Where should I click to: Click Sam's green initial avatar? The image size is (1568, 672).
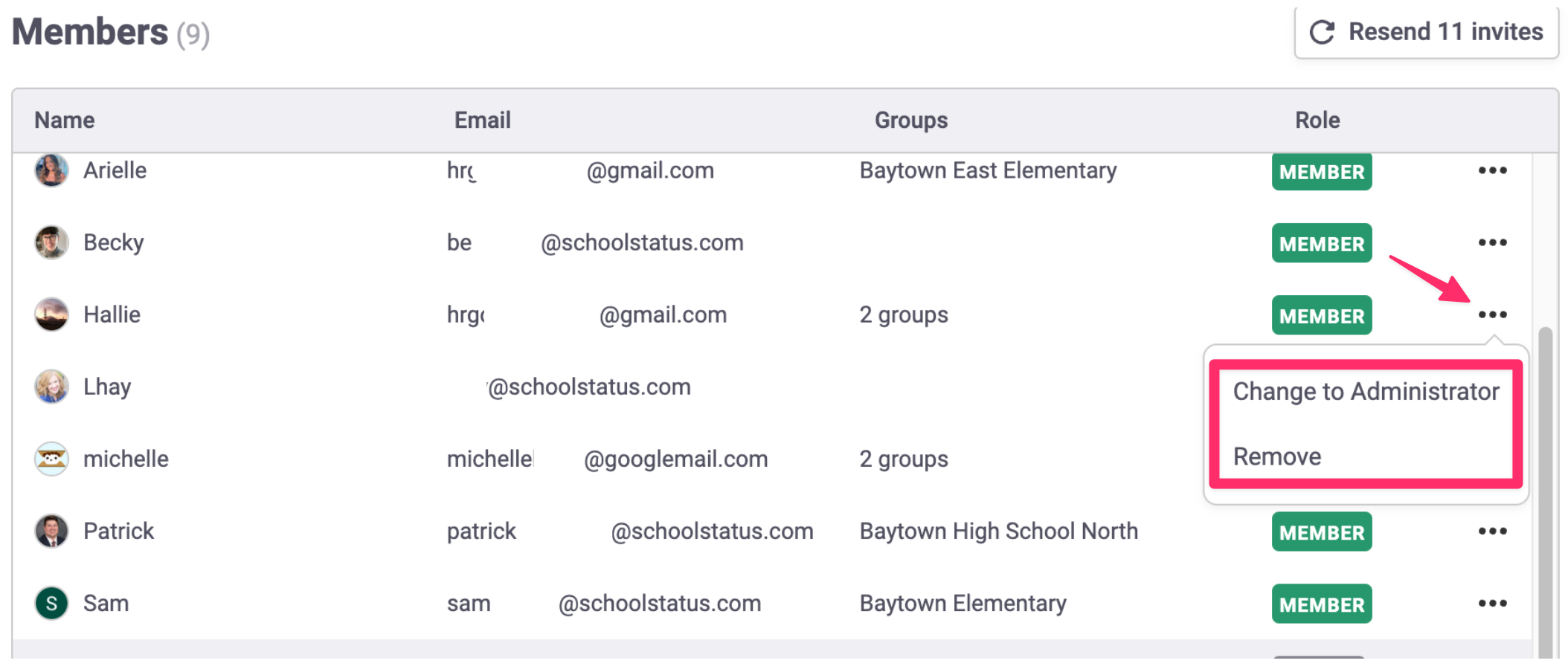click(x=51, y=603)
